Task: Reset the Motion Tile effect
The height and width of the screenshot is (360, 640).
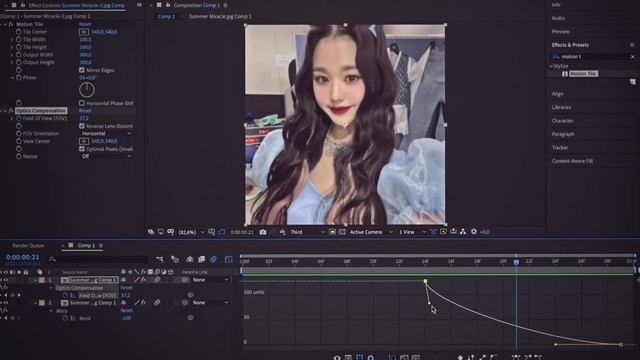Action: pyautogui.click(x=85, y=24)
